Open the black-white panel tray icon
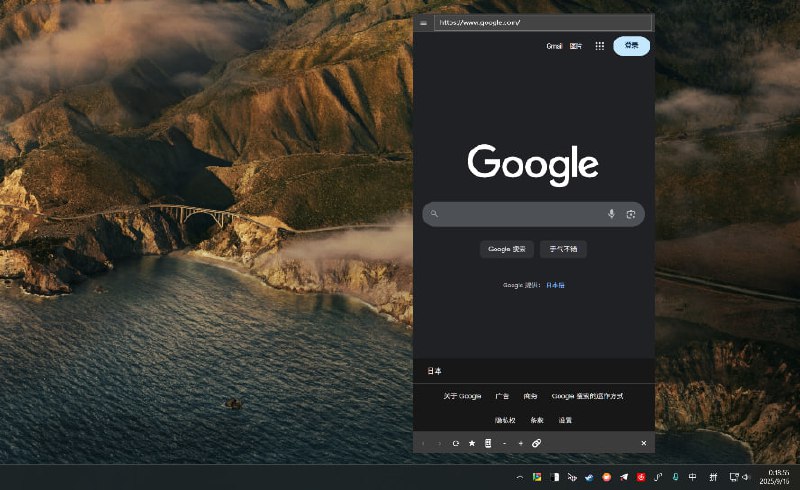This screenshot has width=800, height=490. pos(555,477)
